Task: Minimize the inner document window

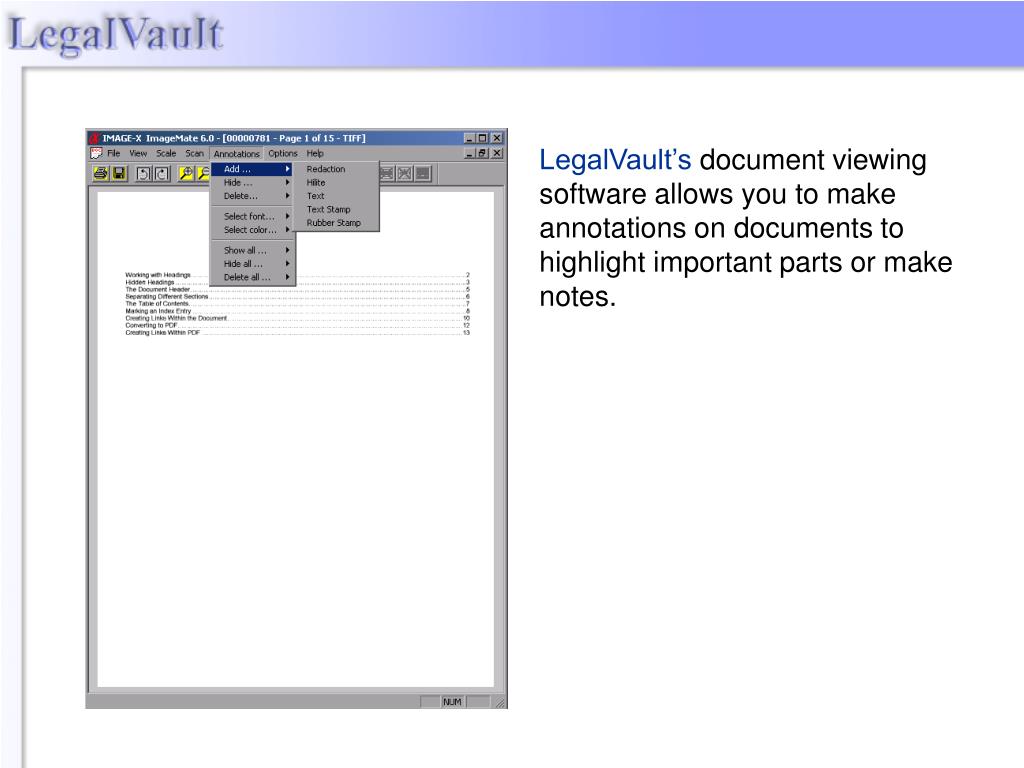Action: (470, 153)
